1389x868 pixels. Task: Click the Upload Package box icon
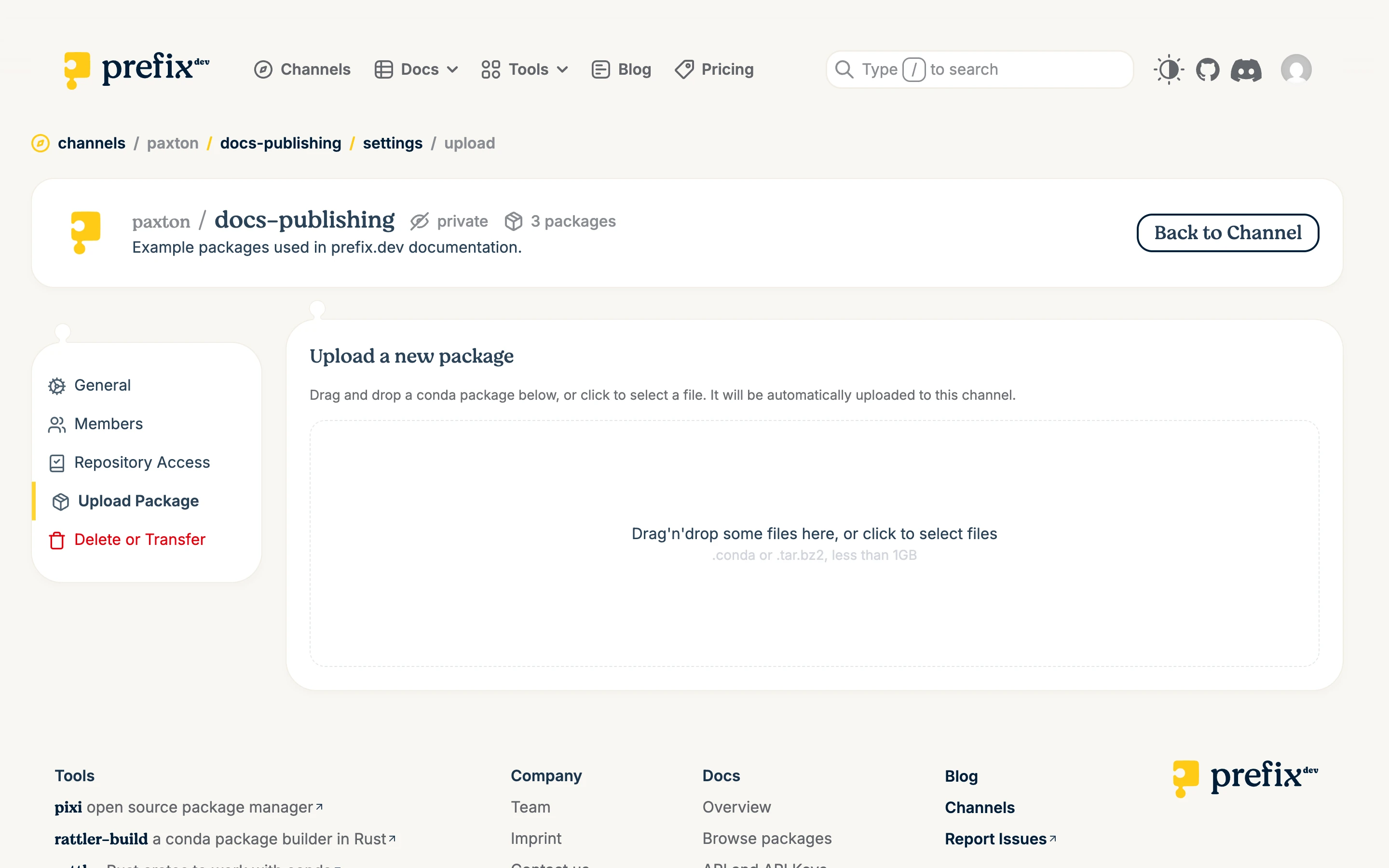coord(61,502)
